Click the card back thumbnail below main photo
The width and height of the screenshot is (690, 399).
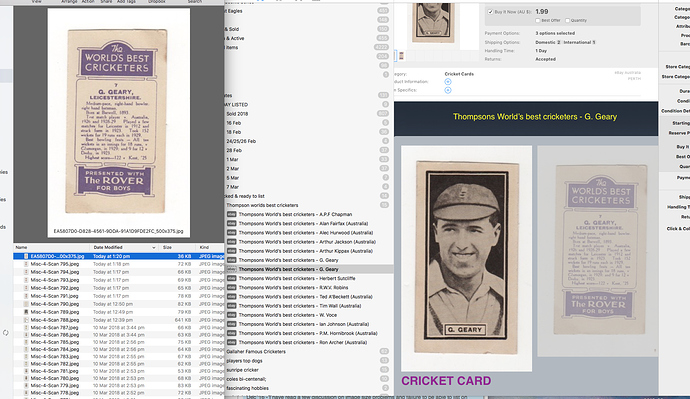[401, 56]
